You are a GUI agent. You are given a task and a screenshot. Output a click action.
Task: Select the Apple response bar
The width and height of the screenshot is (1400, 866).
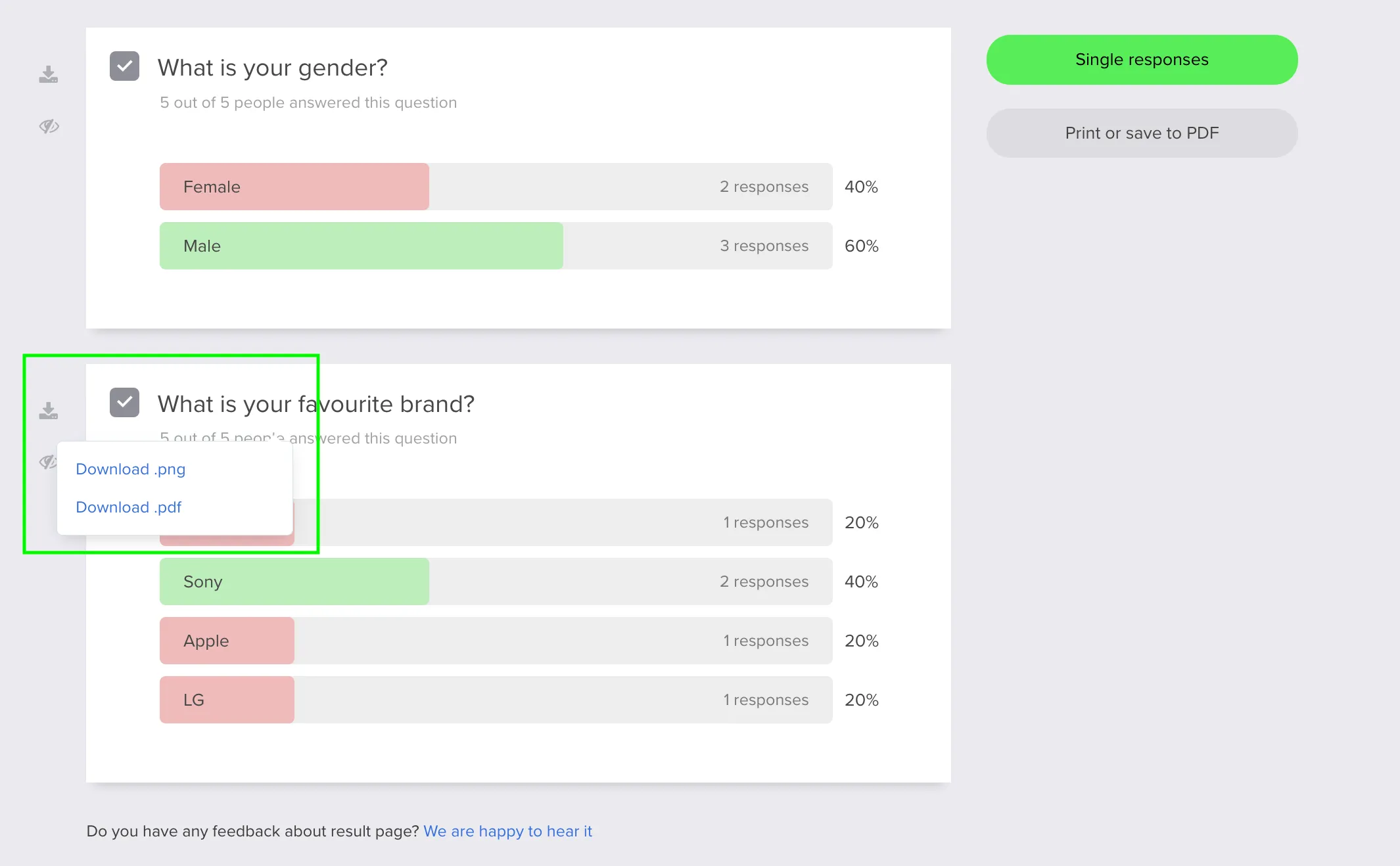click(226, 641)
